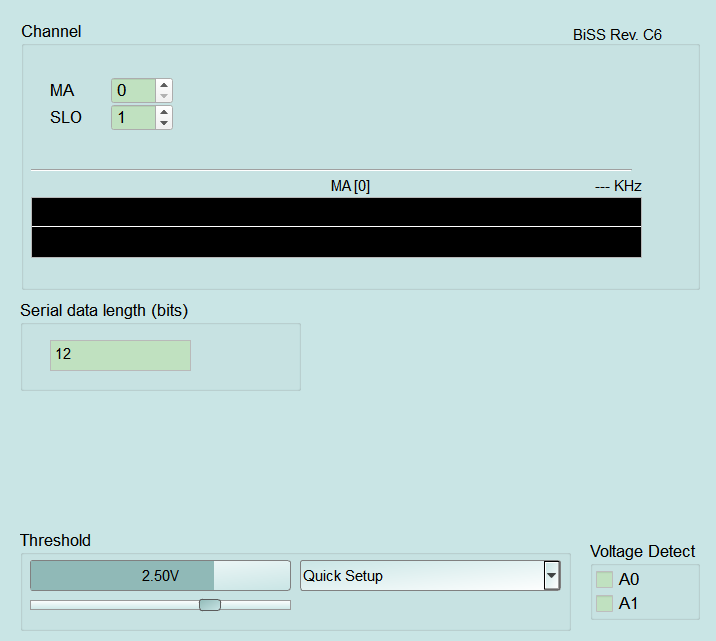Click the Channel section label

(x=51, y=32)
